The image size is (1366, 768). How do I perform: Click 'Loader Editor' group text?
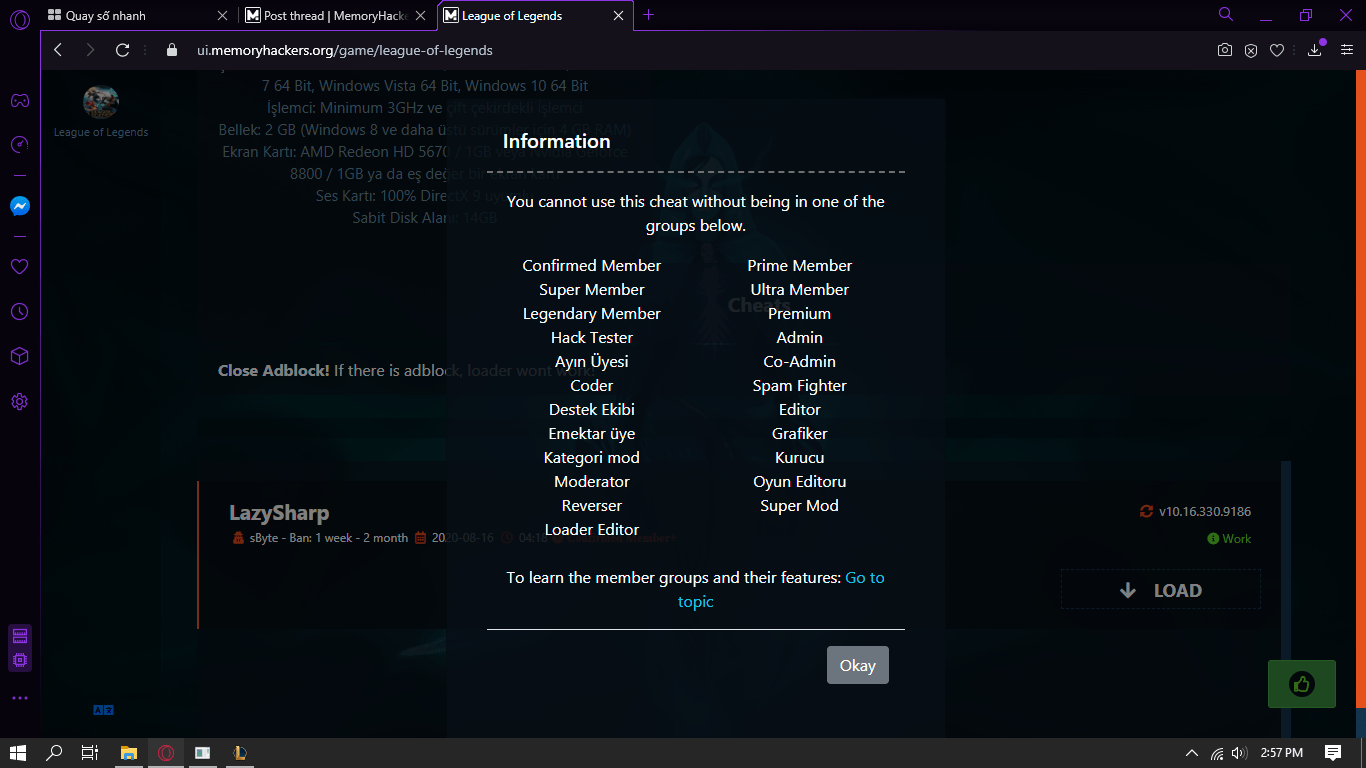pos(592,530)
